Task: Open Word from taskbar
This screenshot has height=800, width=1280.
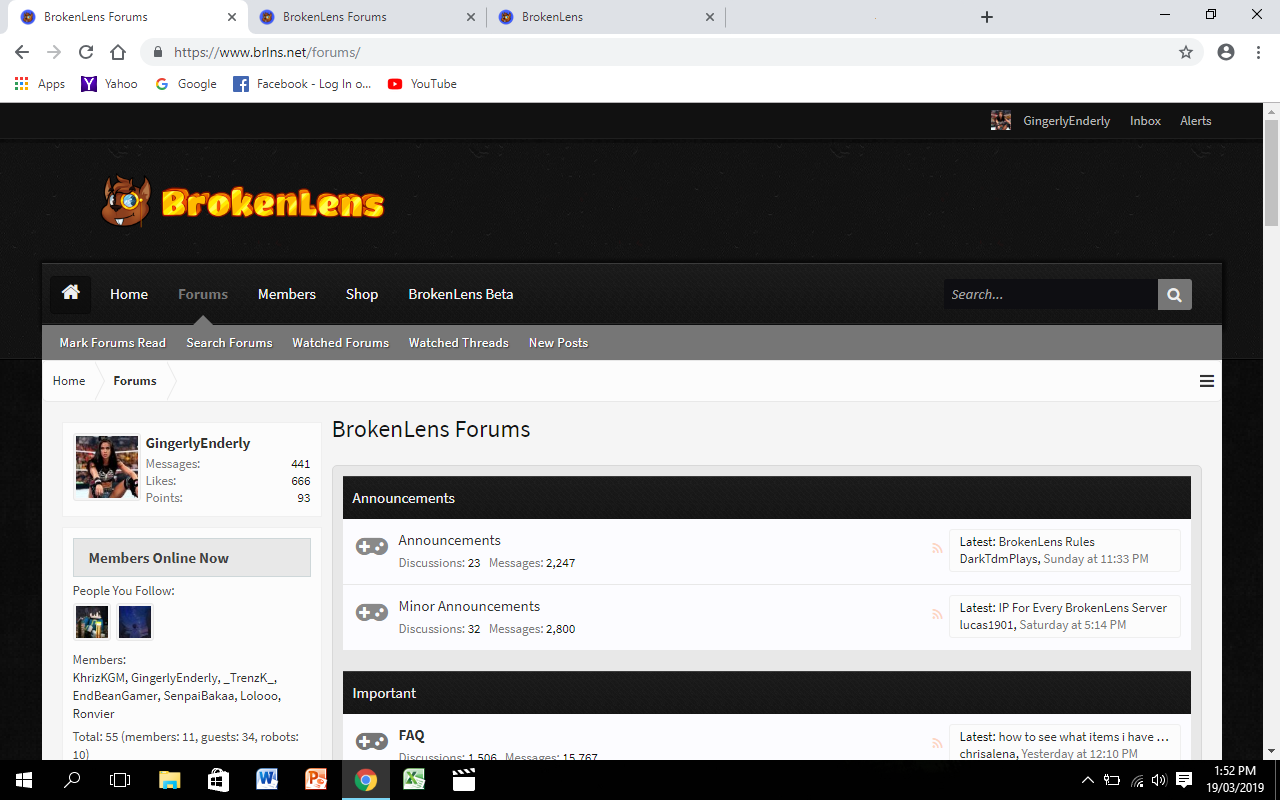Action: pos(267,780)
